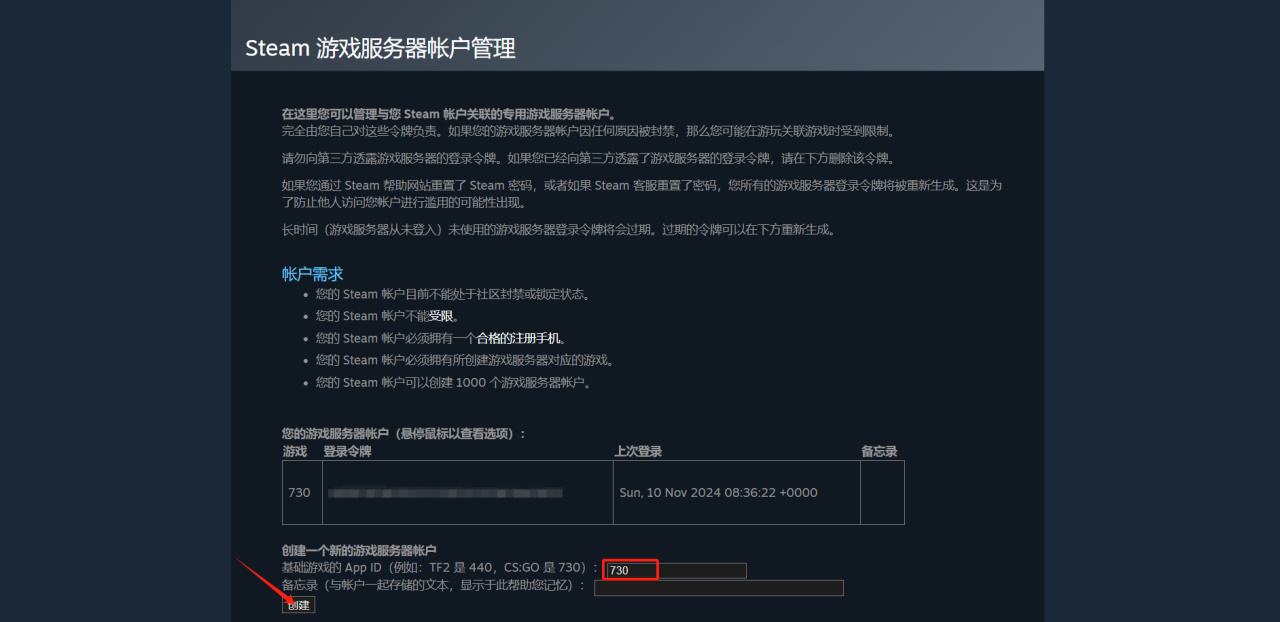Viewport: 1280px width, 622px height.
Task: Focus the App ID field containing 730
Action: pos(675,570)
